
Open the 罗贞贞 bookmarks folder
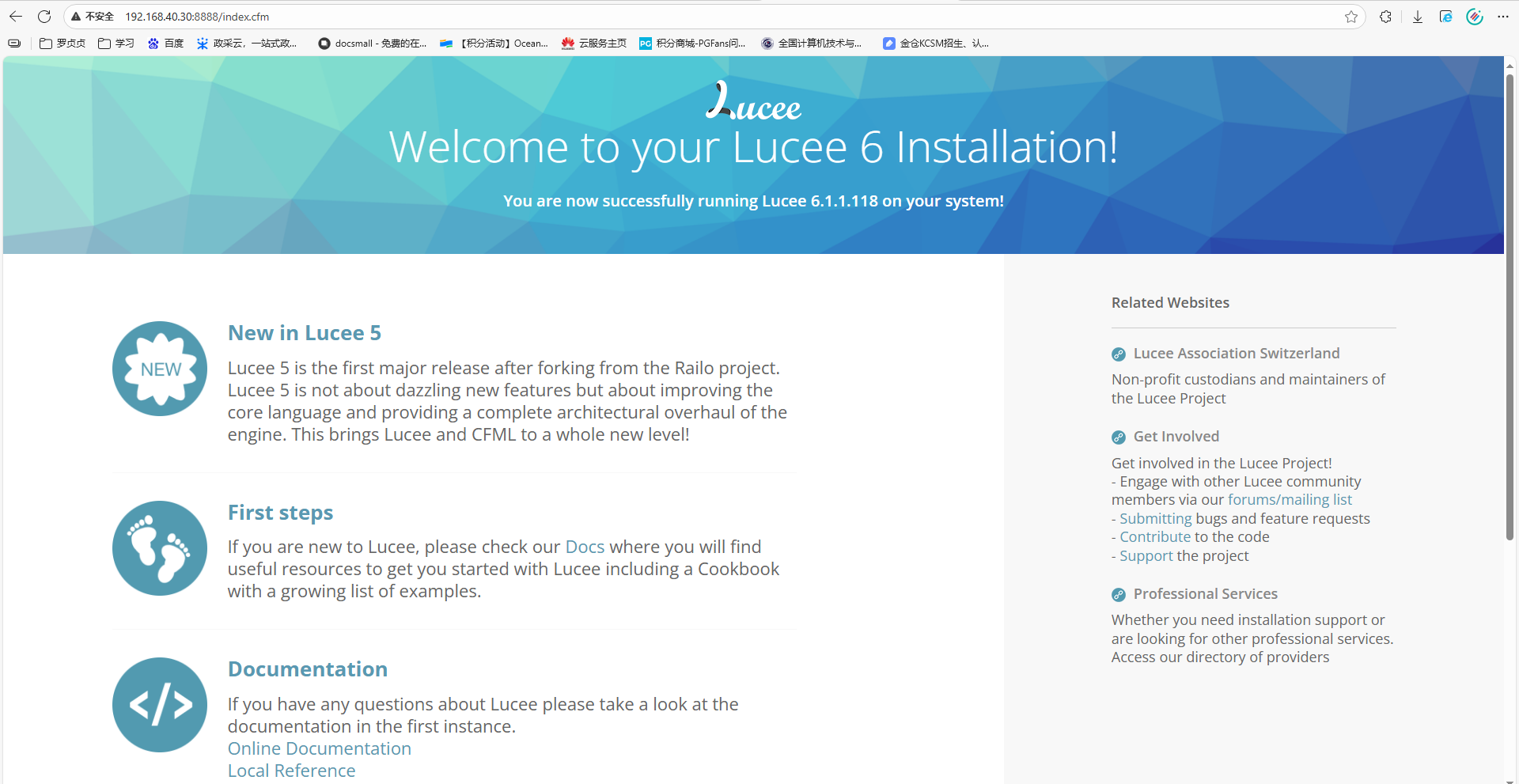(x=63, y=44)
